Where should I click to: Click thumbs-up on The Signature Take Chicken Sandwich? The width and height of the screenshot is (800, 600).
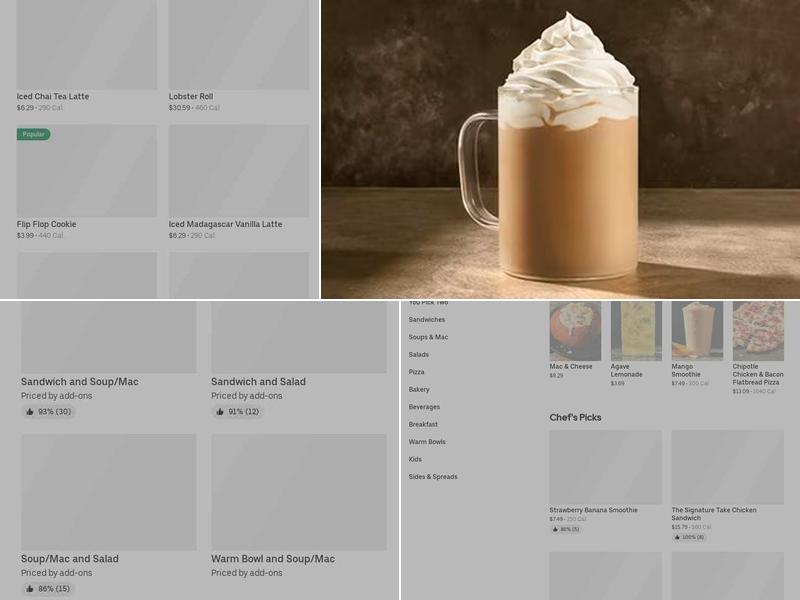(x=675, y=537)
